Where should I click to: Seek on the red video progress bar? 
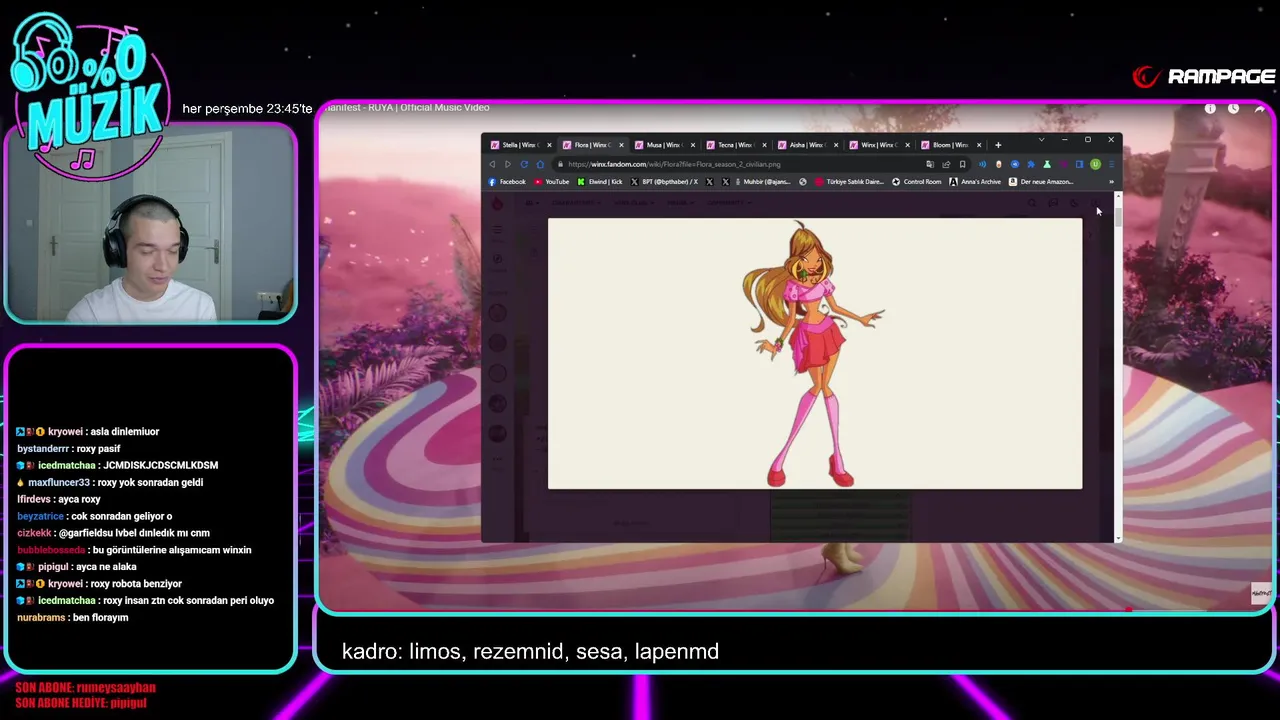pos(795,608)
